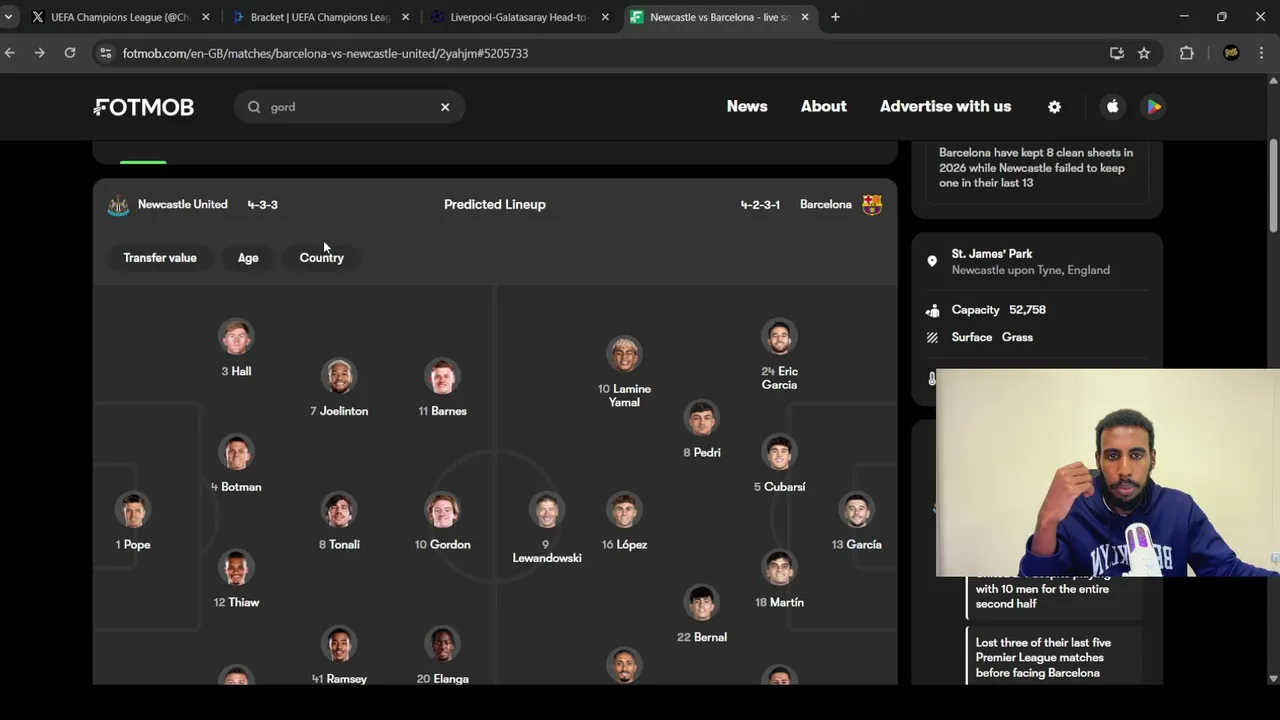1280x720 pixels.
Task: Click Martín's player photo
Action: click(x=779, y=568)
